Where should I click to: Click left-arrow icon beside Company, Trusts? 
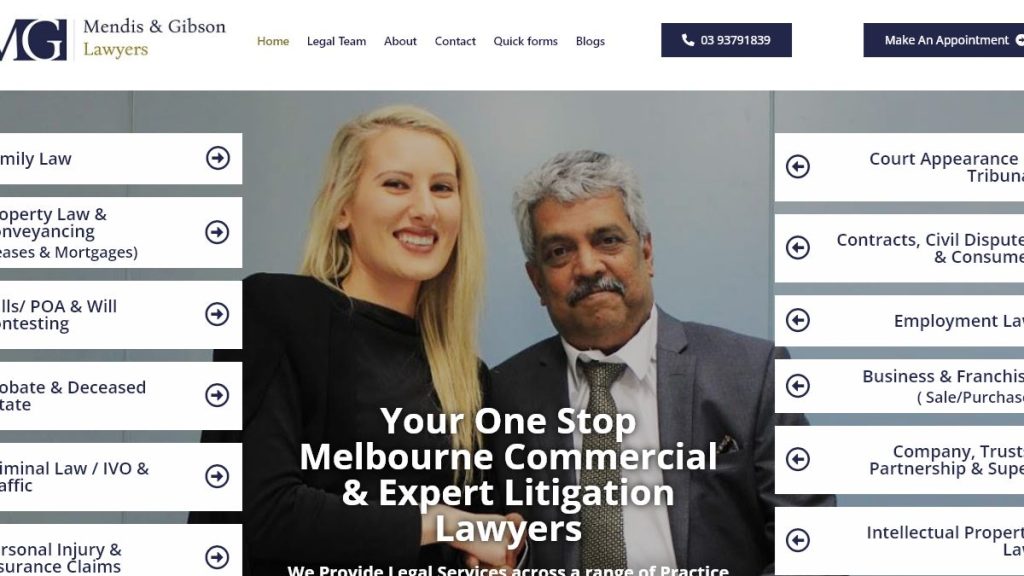point(797,459)
